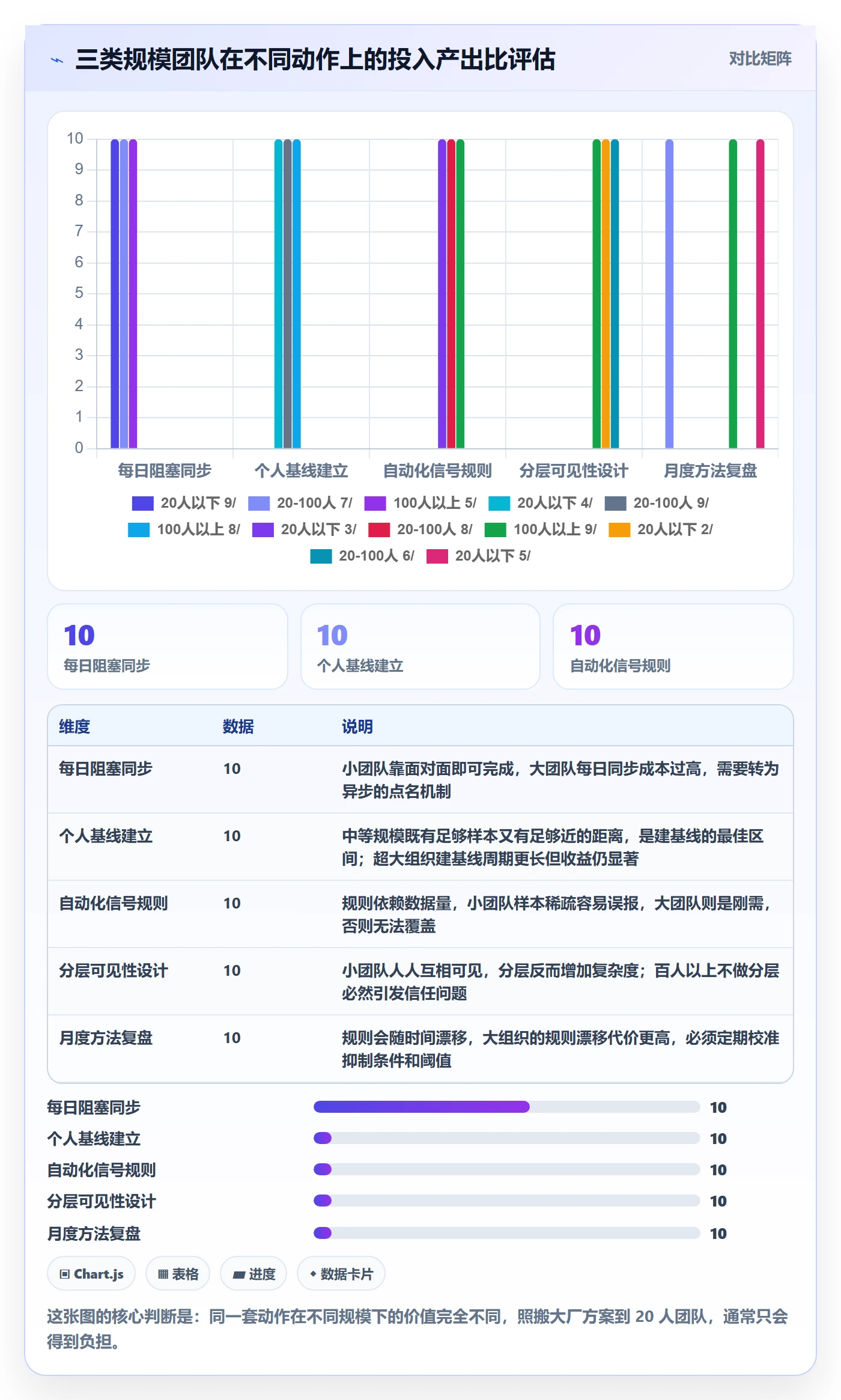Screen dimensions: 841x1400
Task: Open the 自动化信号规则 stat card
Action: pos(673,647)
